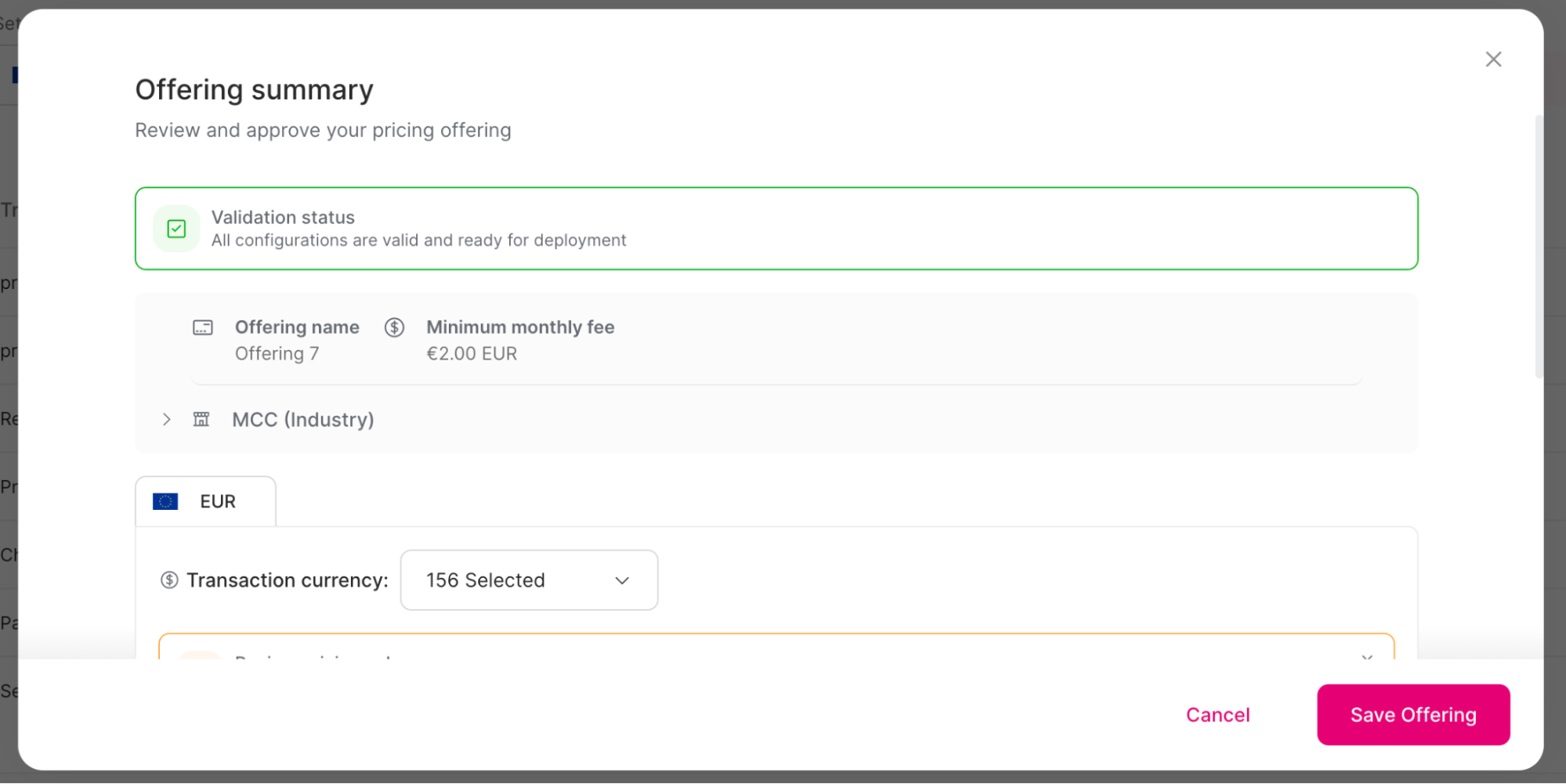Click Cancel to discard the offering
The image size is (1566, 784).
click(x=1217, y=714)
